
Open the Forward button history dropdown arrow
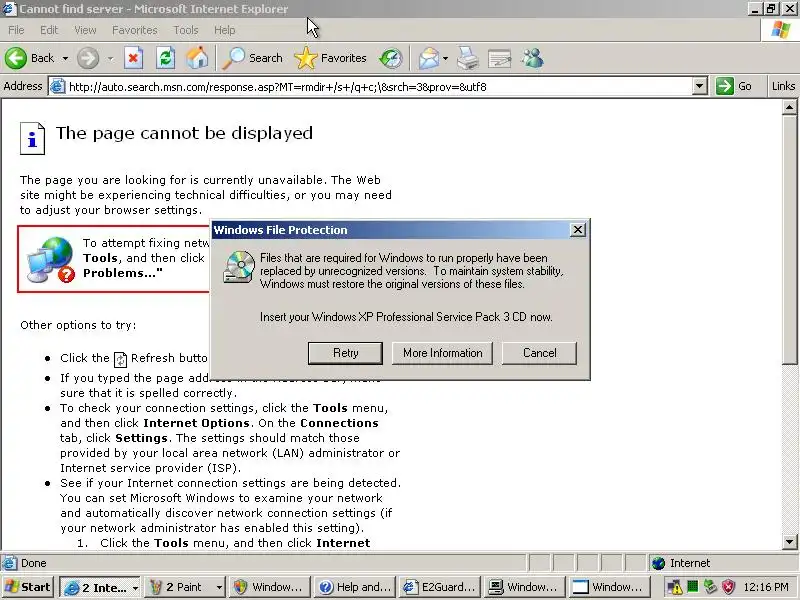click(x=110, y=59)
